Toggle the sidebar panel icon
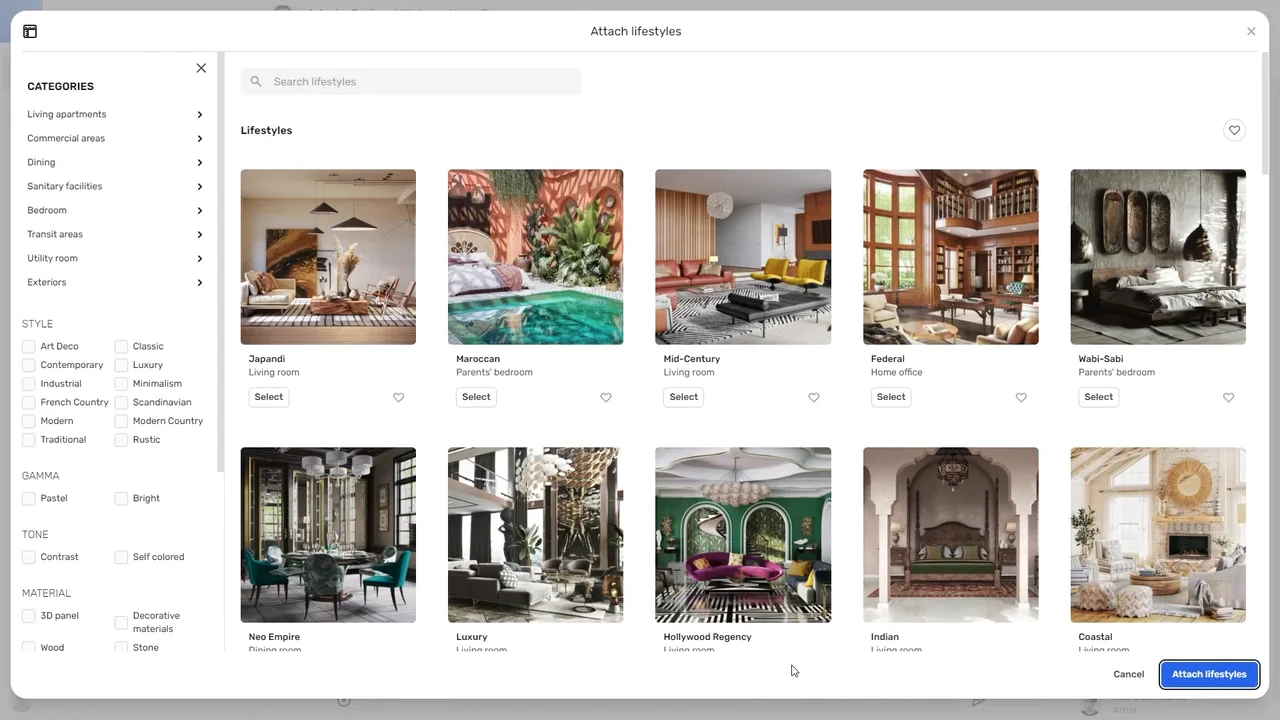The image size is (1280, 720). coord(30,31)
